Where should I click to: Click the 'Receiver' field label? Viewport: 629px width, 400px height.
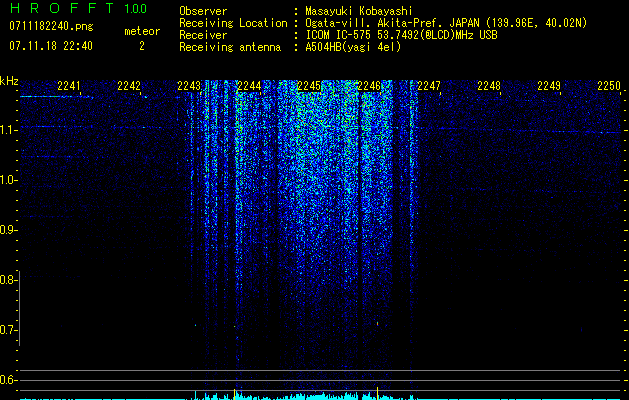tap(203, 35)
